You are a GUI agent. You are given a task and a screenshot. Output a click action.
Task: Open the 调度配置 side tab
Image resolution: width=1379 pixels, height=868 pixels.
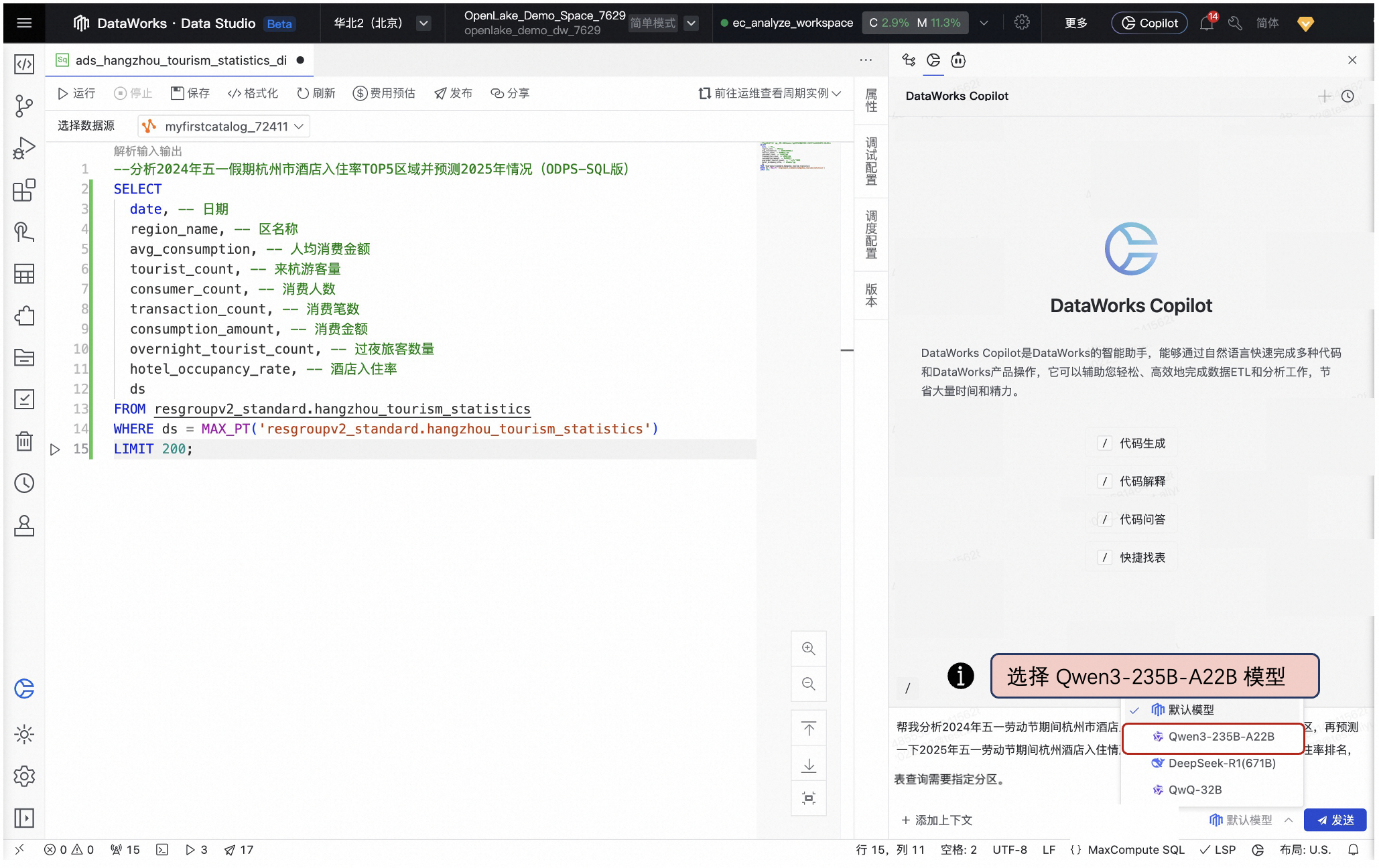(870, 235)
